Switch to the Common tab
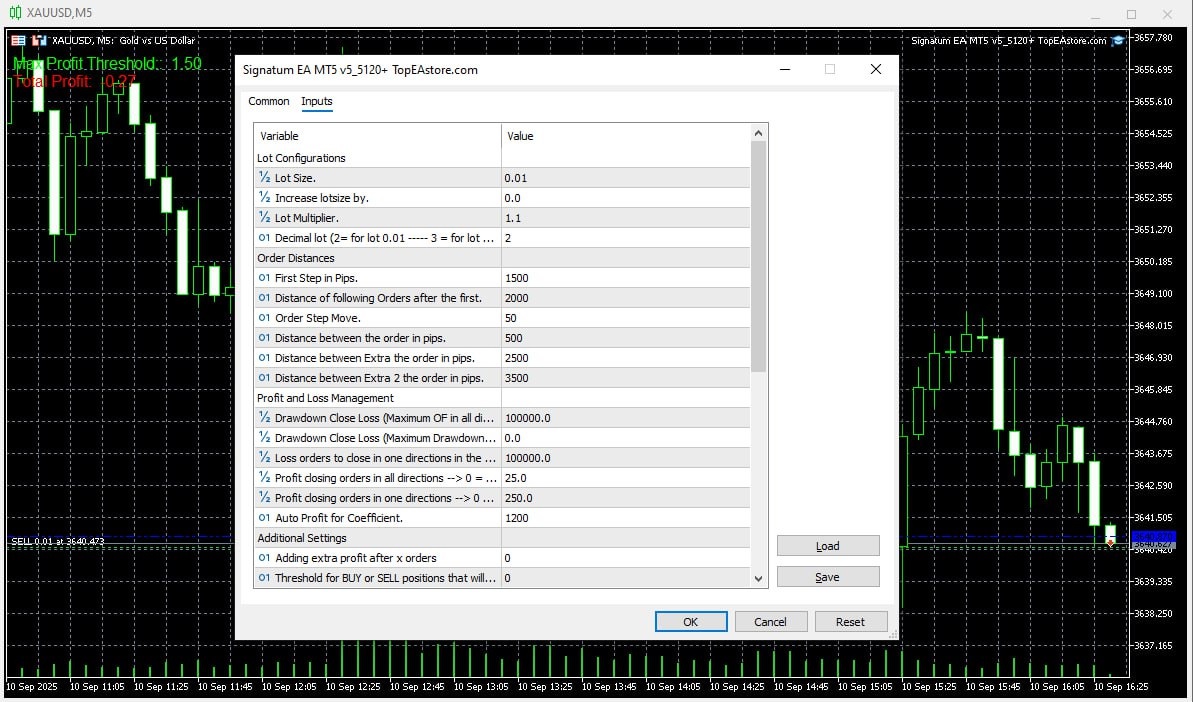 point(269,101)
